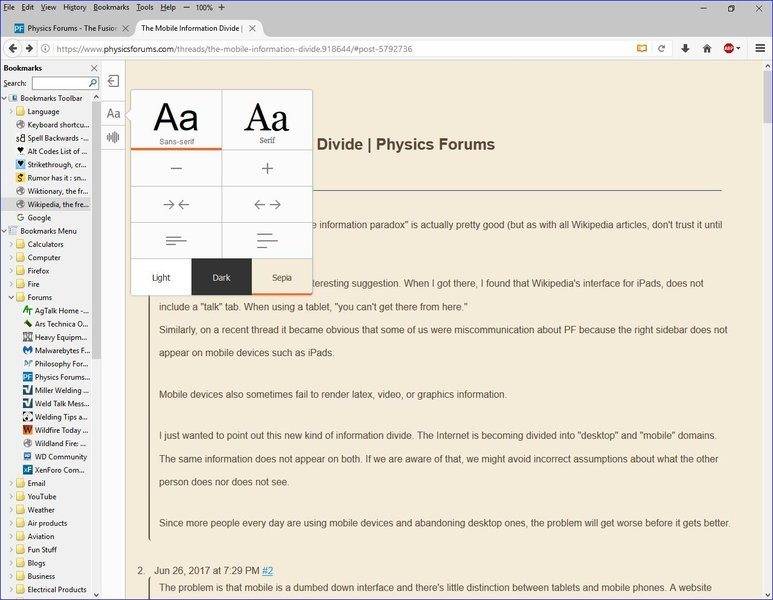The height and width of the screenshot is (600, 773).
Task: Widen the content width with outward arrows
Action: point(267,205)
